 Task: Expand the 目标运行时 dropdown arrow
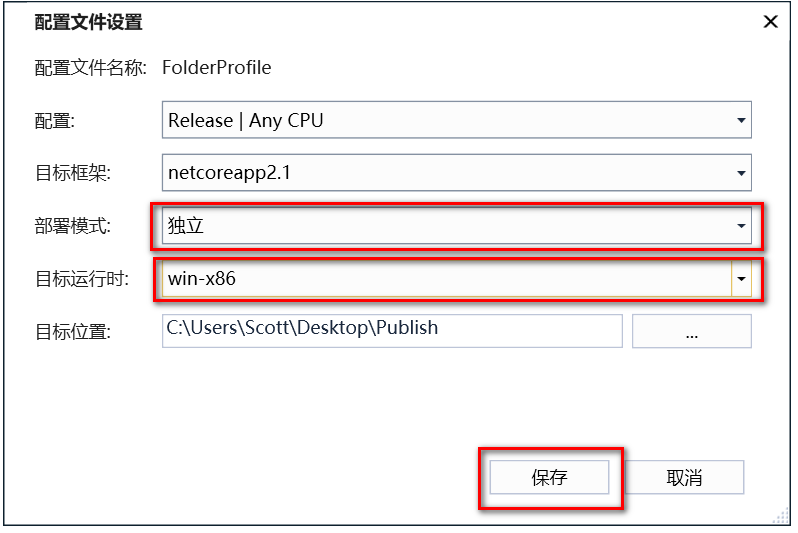click(741, 278)
